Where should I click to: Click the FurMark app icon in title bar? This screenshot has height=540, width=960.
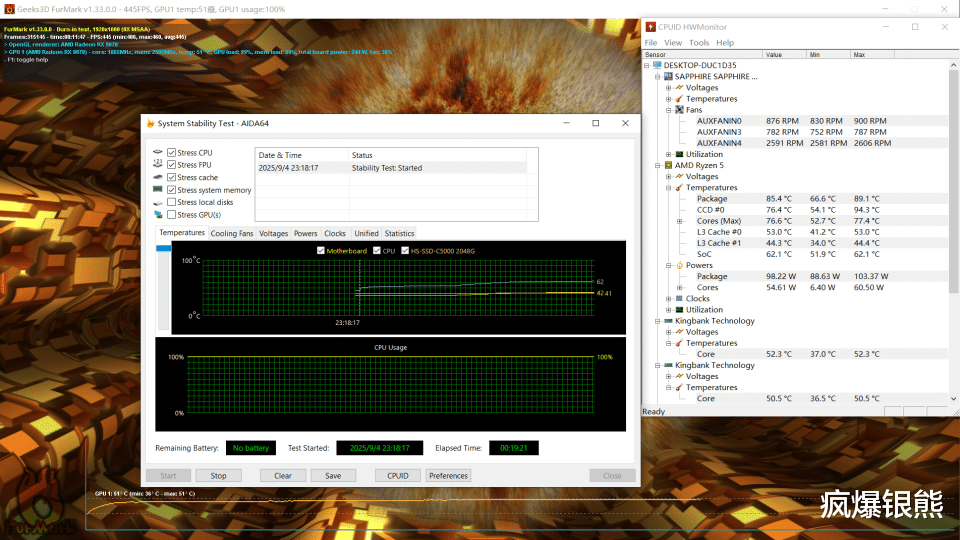(x=9, y=9)
